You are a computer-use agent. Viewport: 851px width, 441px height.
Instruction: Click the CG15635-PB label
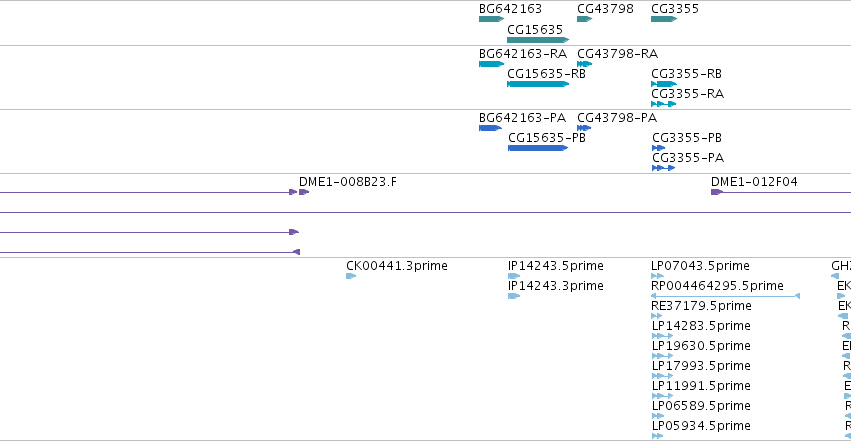pyautogui.click(x=547, y=138)
